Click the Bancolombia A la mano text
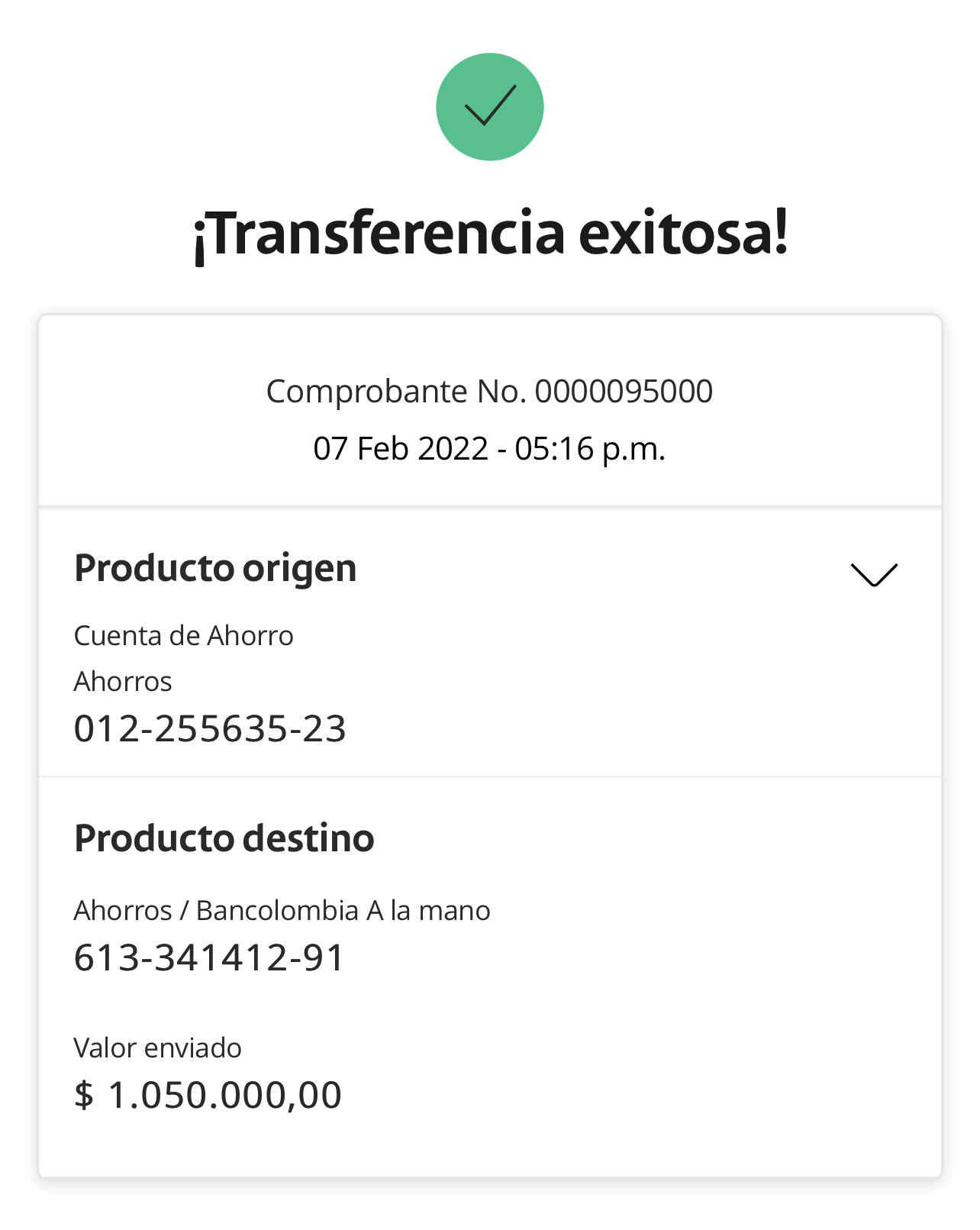The image size is (980, 1230). pos(343,911)
